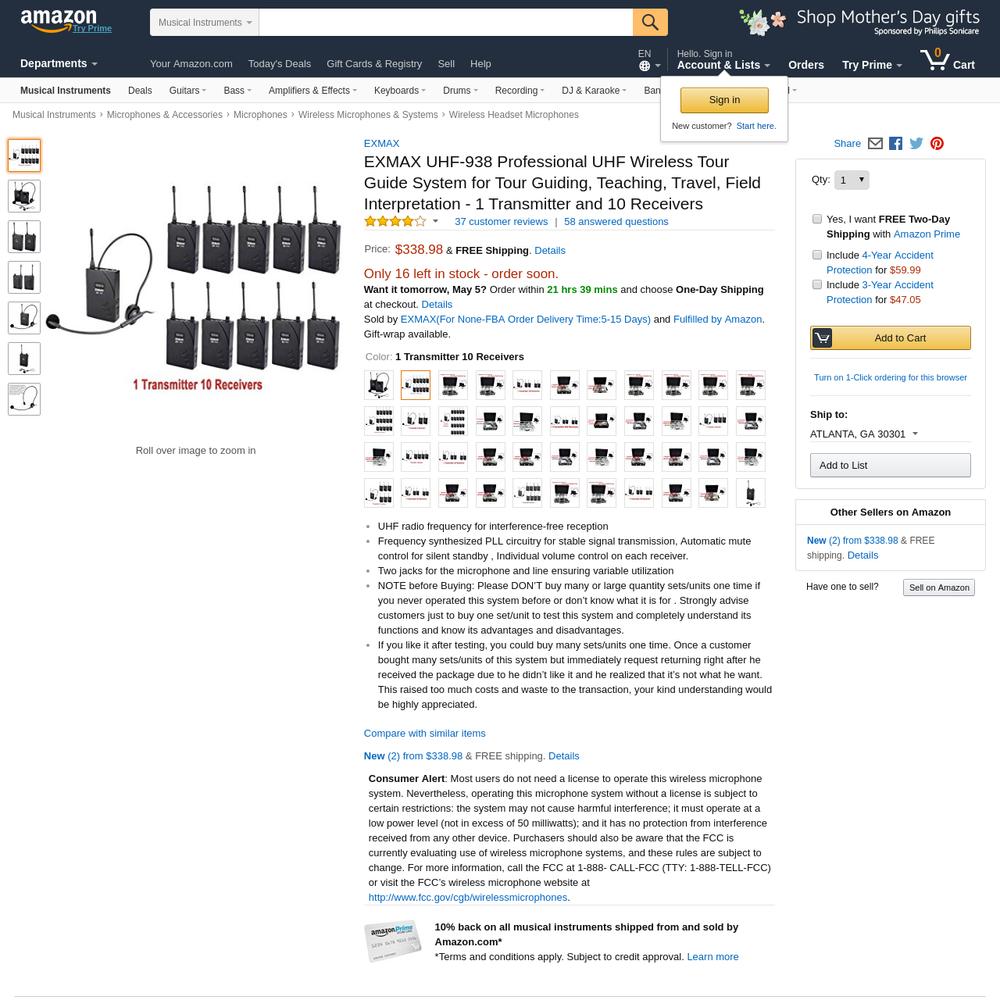Open the Qty quantity dropdown
Viewport: 1000px width, 1000px height.
click(851, 180)
